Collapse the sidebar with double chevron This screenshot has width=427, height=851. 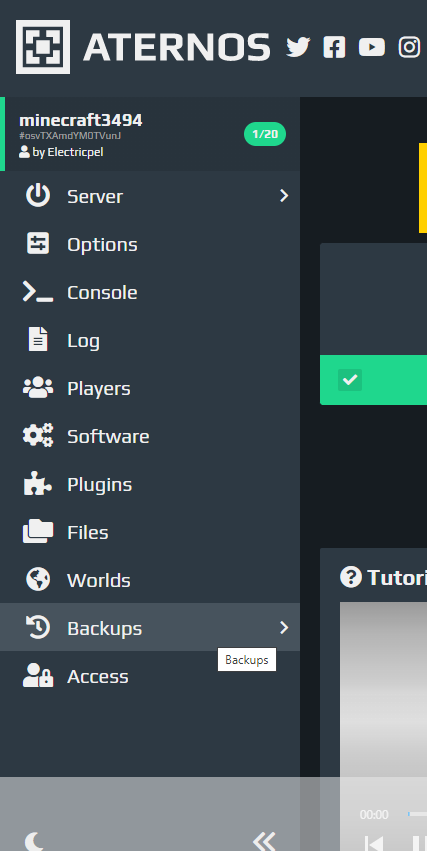coord(264,841)
